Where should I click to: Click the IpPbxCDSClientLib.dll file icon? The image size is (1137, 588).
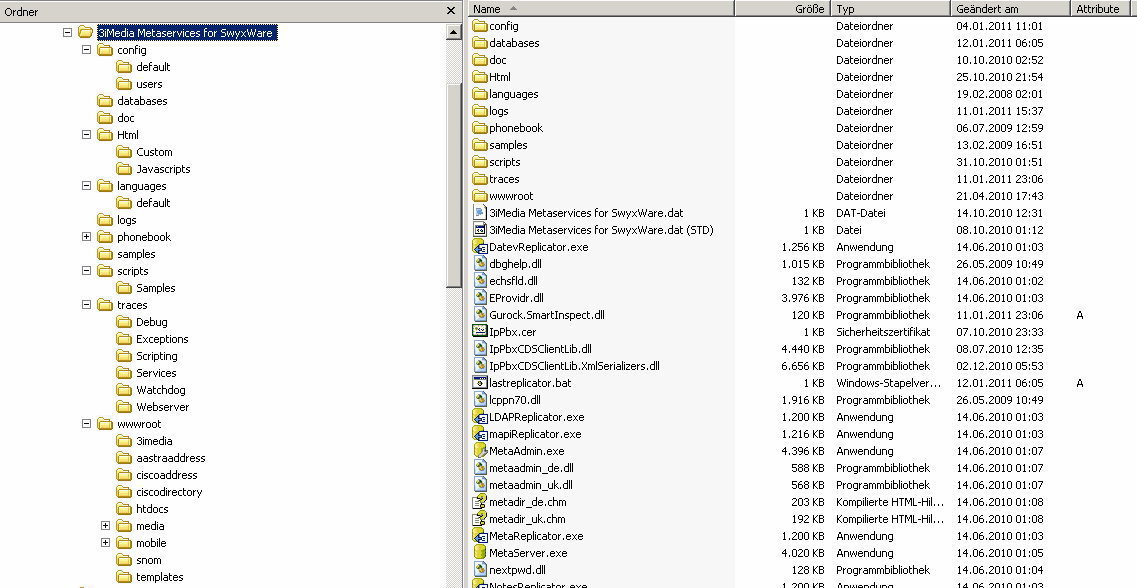click(x=479, y=349)
